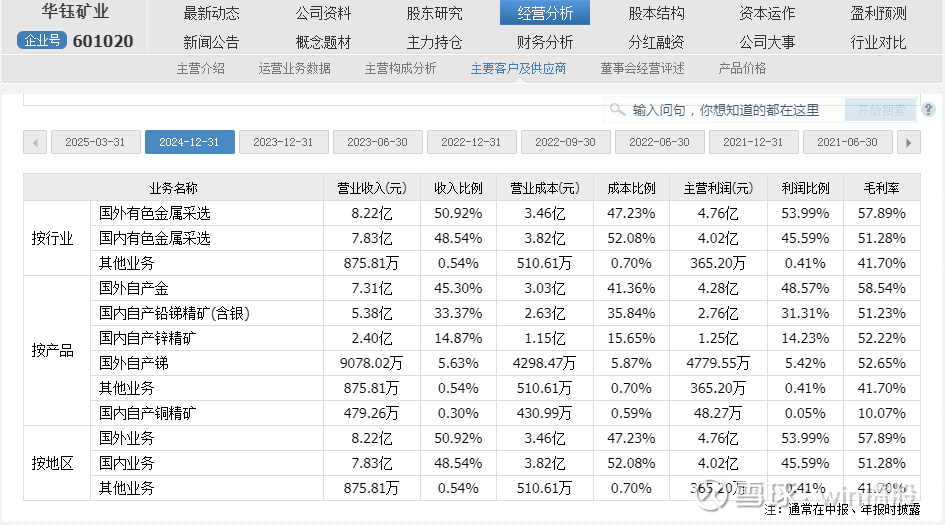Select the 2025-03-31 report date

95,142
